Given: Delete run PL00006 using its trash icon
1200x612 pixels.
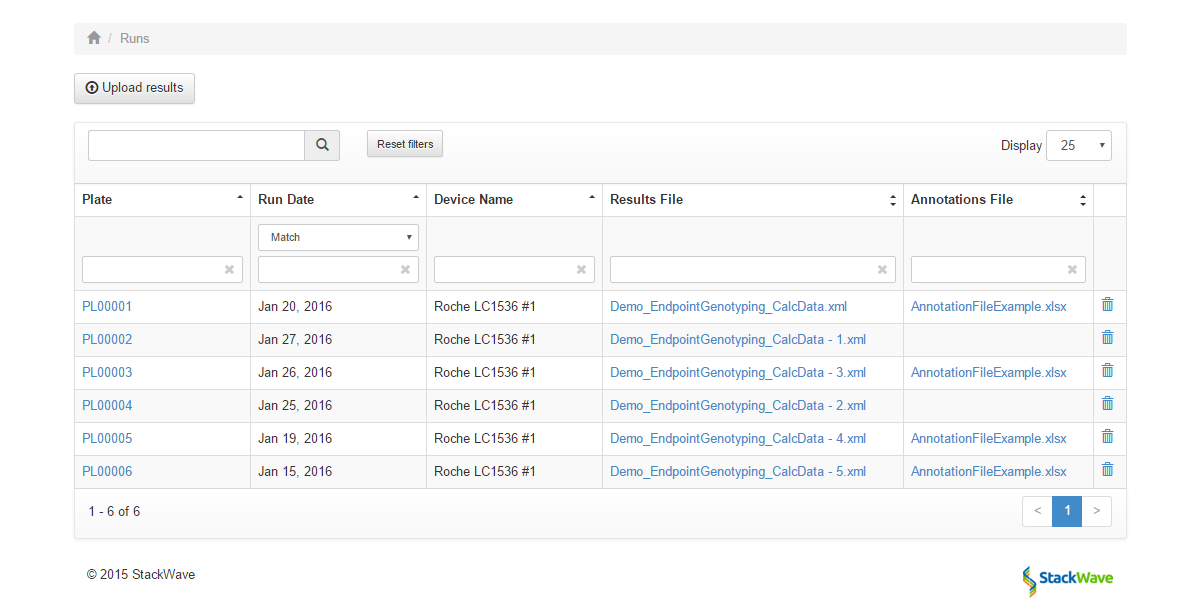Looking at the screenshot, I should (1107, 469).
